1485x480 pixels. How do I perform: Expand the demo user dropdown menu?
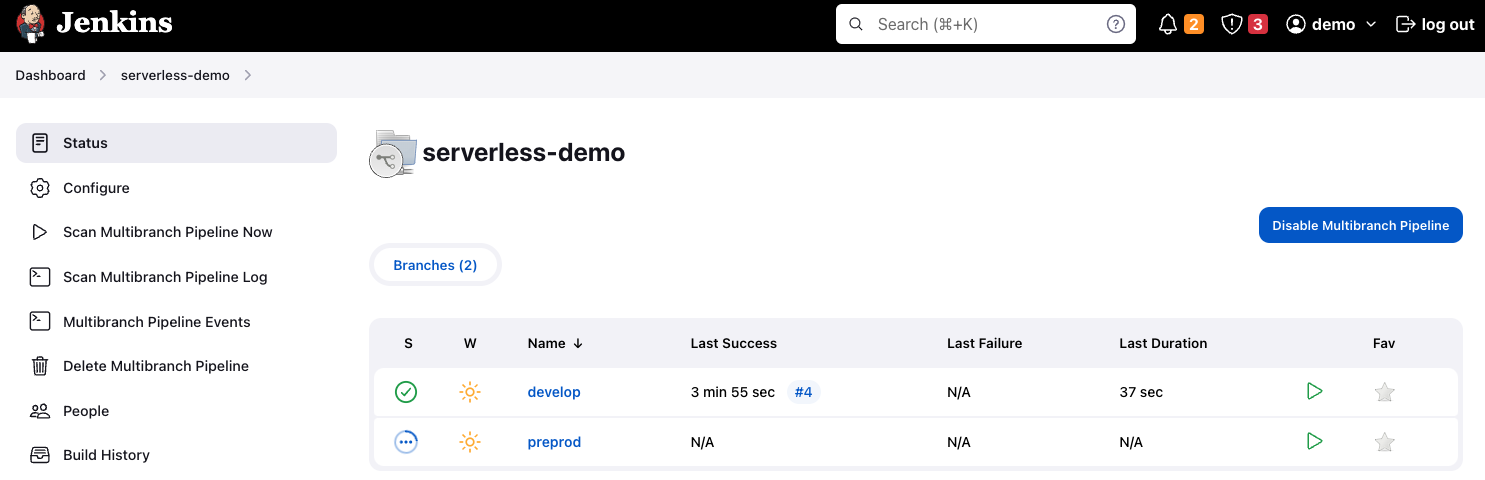(x=1371, y=24)
